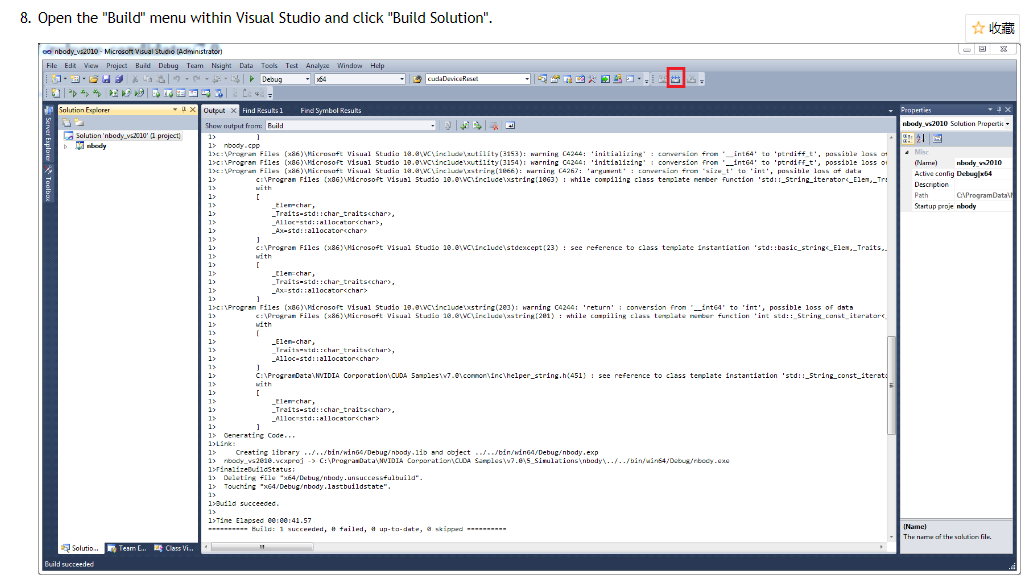Open the Project menu
The image size is (1027, 585).
[117, 66]
